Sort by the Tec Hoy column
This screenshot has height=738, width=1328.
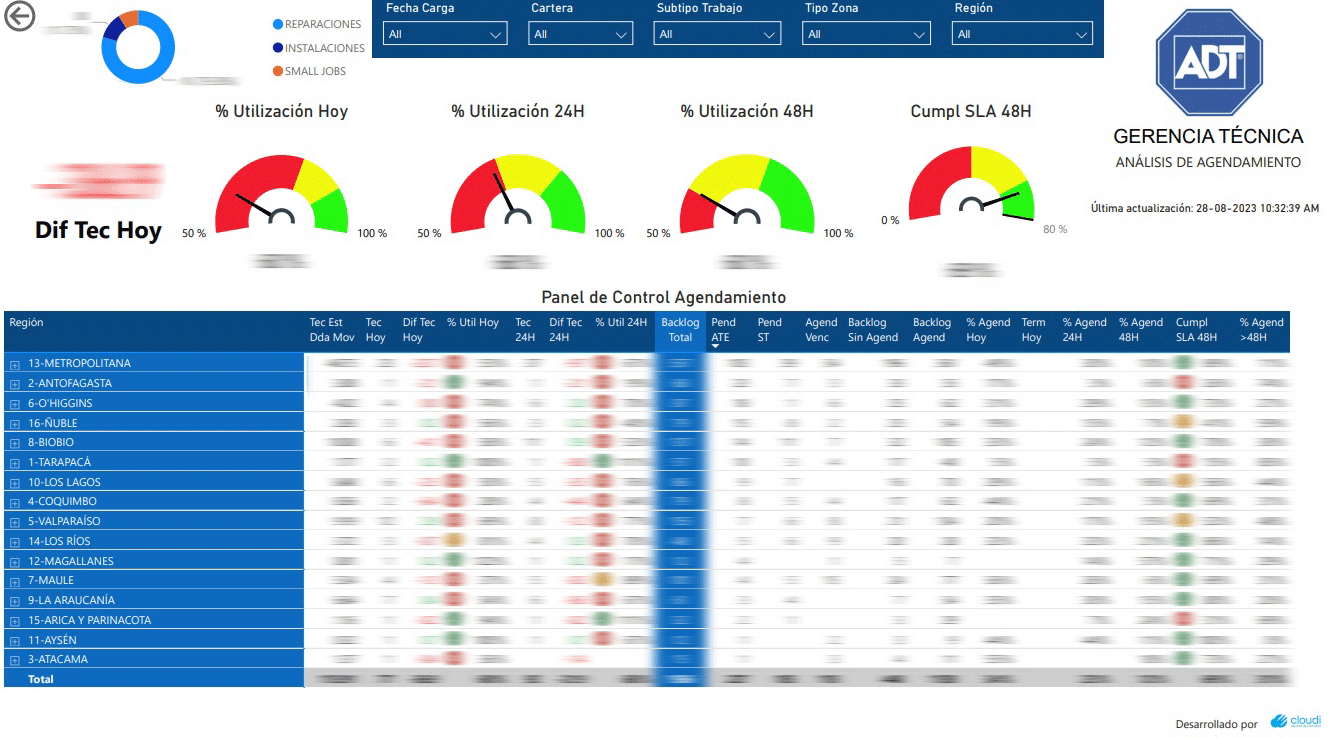[375, 330]
